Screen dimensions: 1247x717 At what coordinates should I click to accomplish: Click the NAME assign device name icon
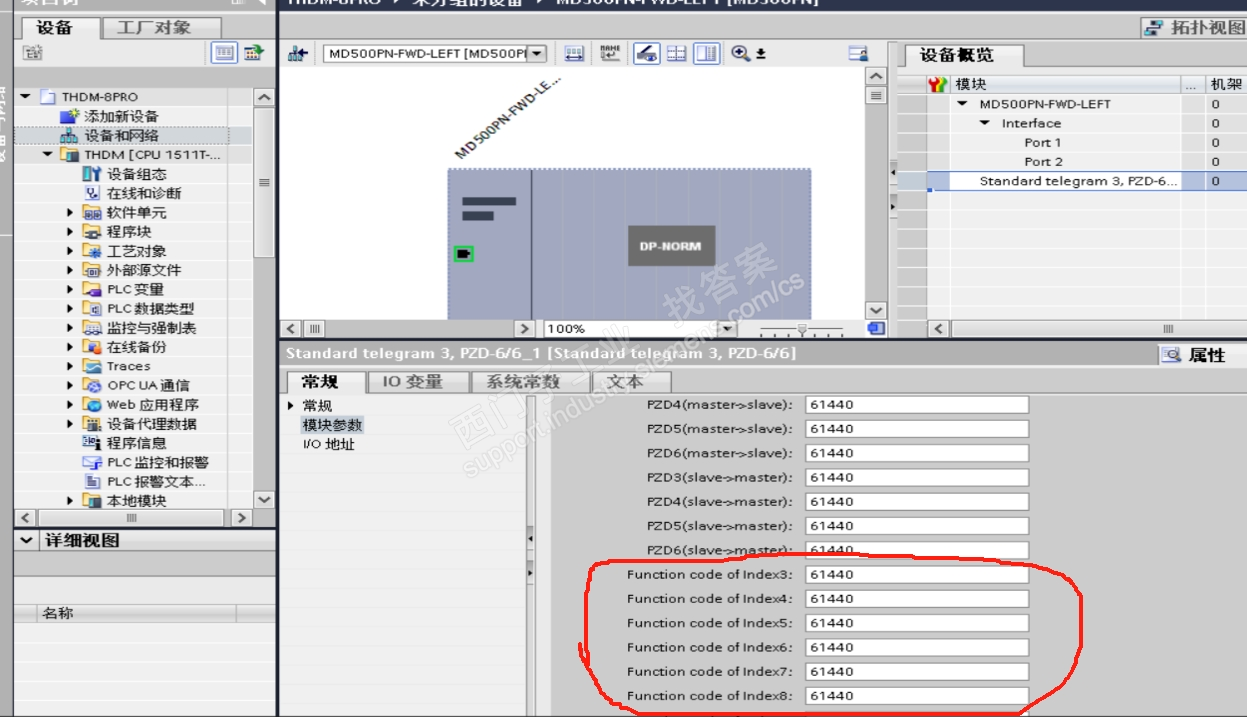610,54
